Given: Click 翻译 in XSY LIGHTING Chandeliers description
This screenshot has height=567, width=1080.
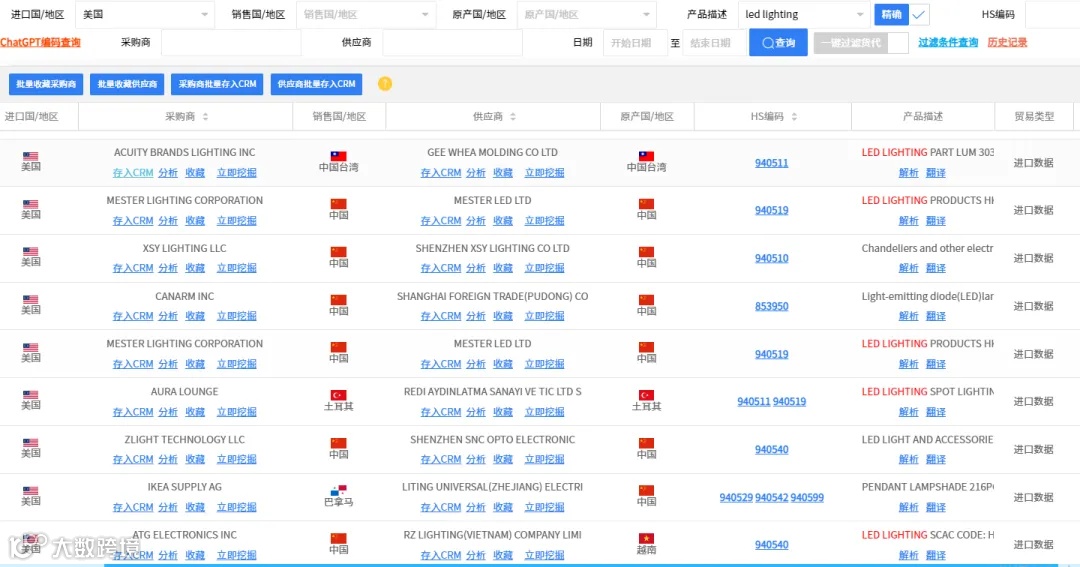Looking at the screenshot, I should (x=935, y=268).
